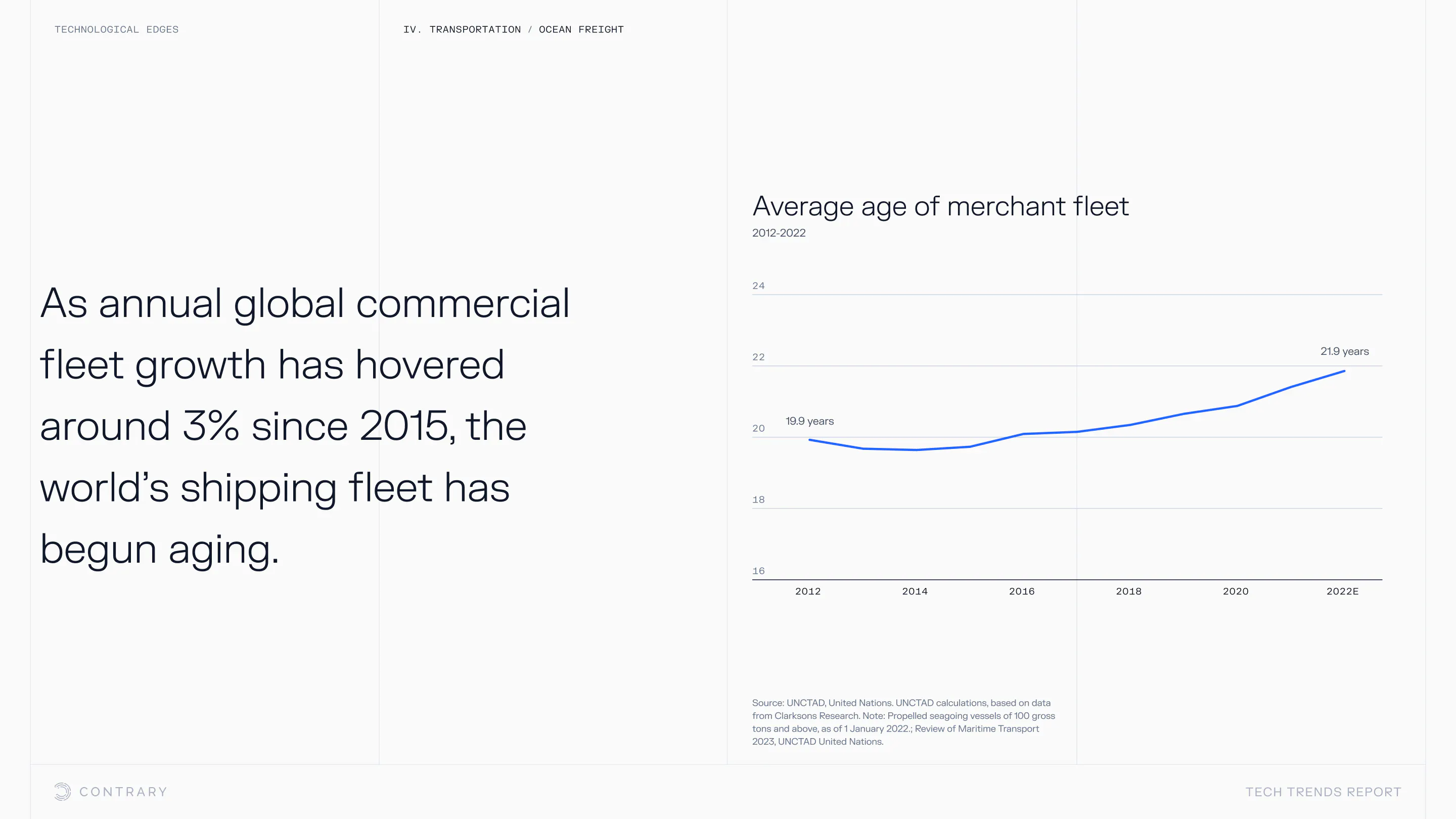The image size is (1456, 819).
Task: Click the headline about shipping fleet aging
Action: (305, 426)
